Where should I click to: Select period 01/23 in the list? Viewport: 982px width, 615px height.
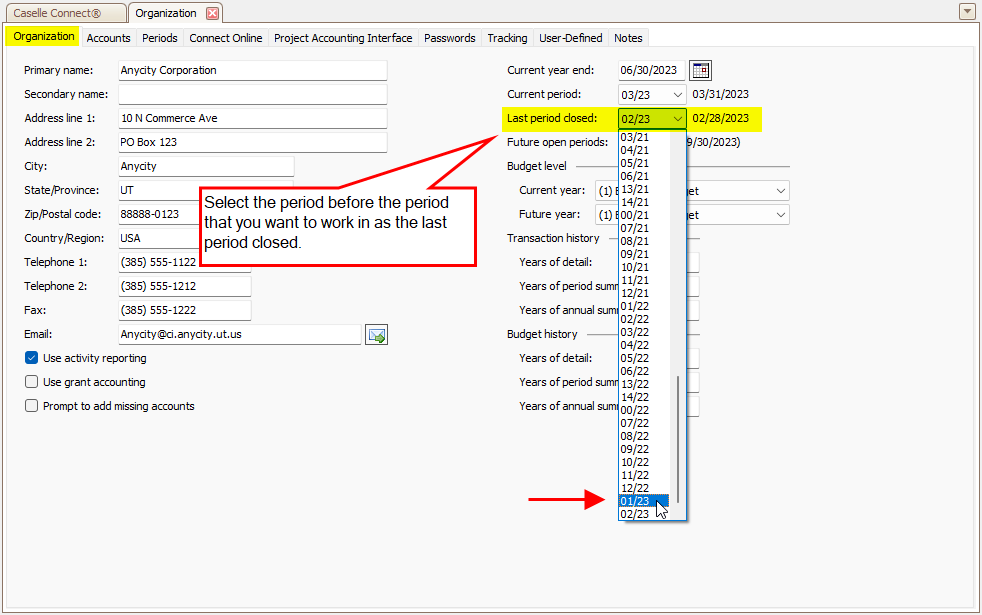coord(636,501)
